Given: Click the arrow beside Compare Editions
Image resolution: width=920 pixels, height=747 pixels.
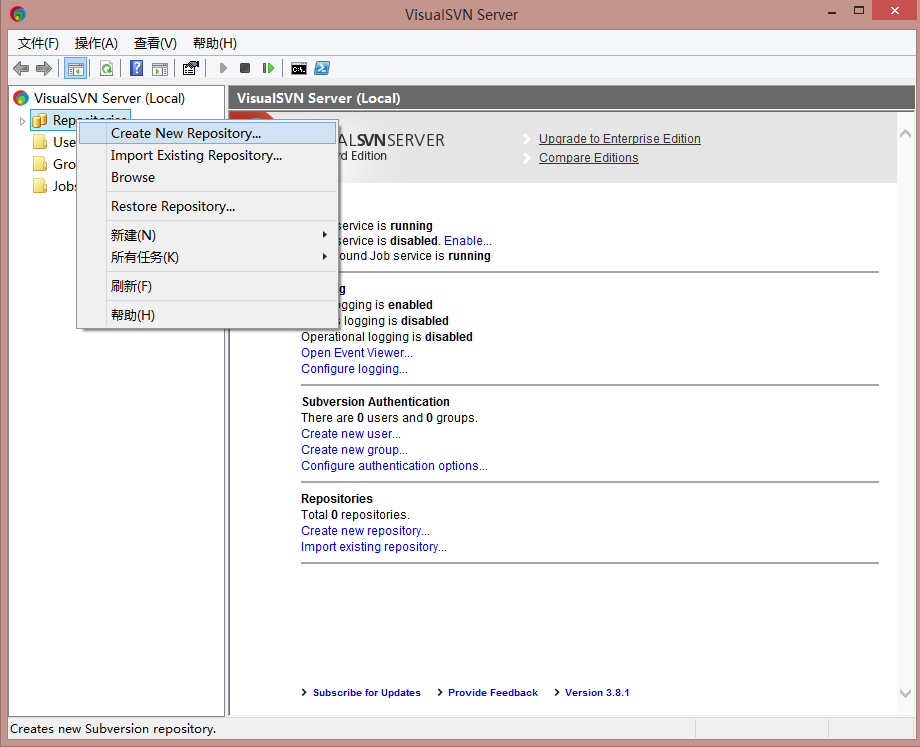Looking at the screenshot, I should click(x=527, y=158).
